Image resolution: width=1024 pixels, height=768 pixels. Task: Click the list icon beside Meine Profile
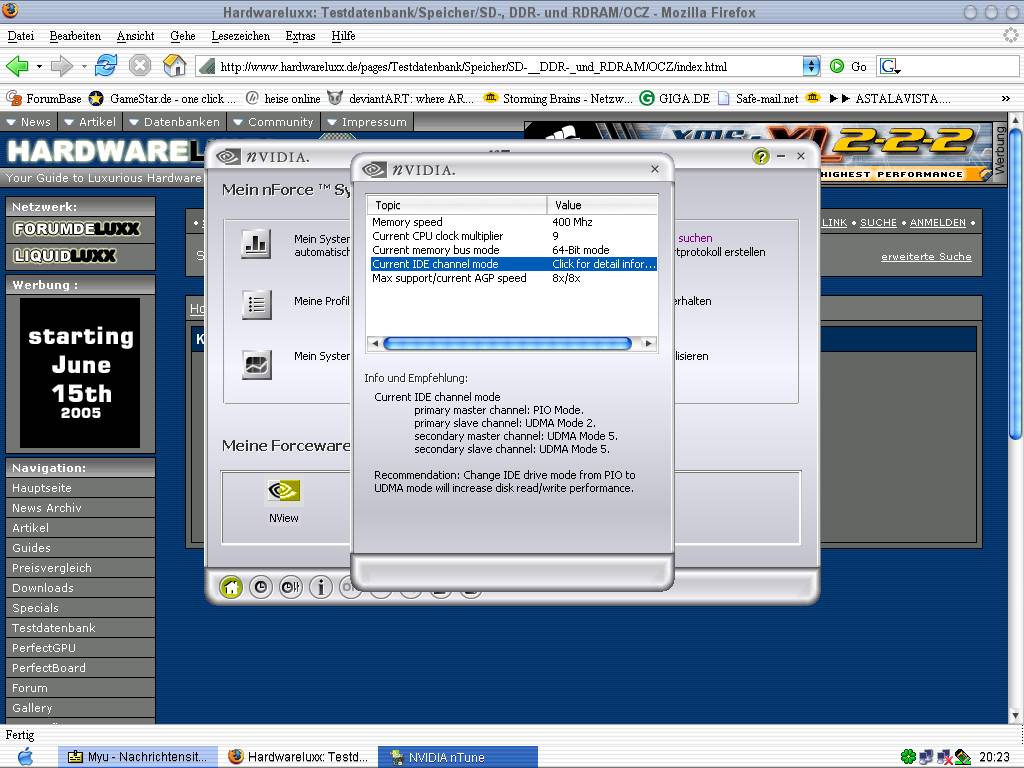click(256, 304)
